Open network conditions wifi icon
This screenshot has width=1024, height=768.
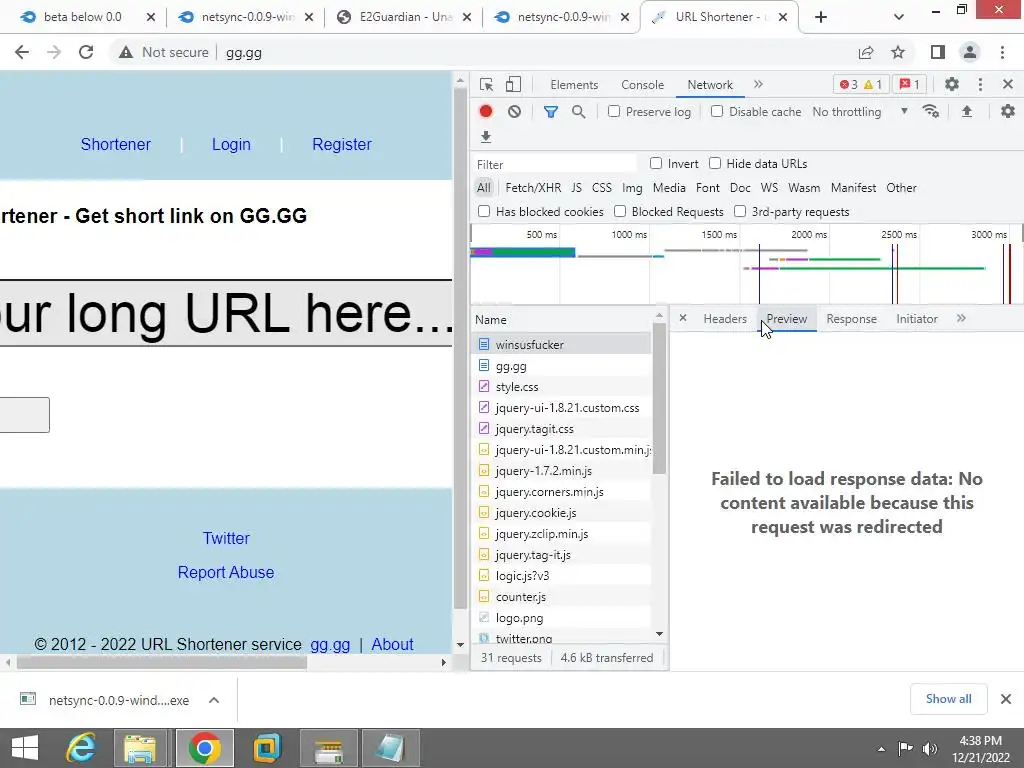point(931,112)
